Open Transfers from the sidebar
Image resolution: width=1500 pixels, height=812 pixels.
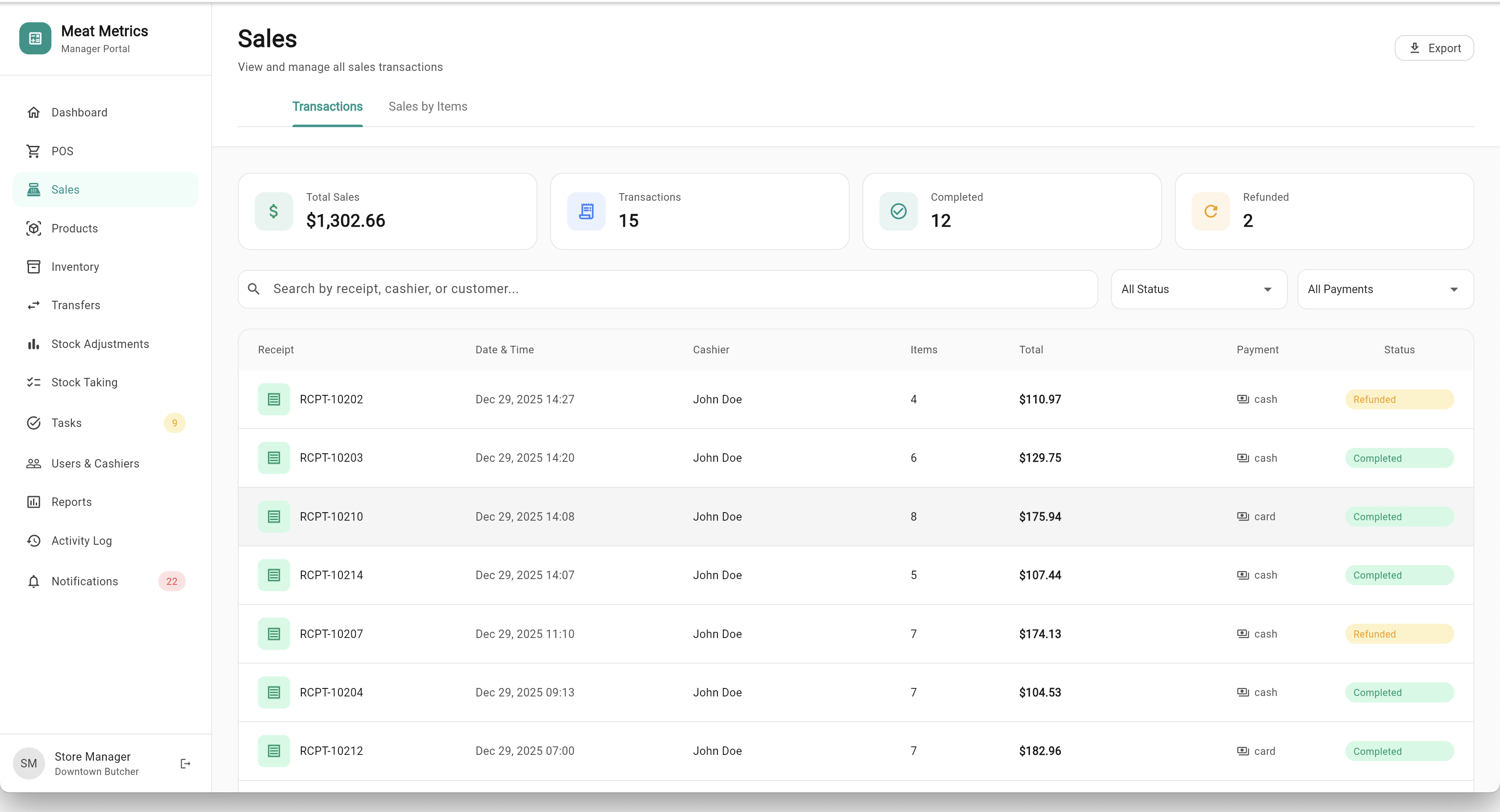[76, 305]
